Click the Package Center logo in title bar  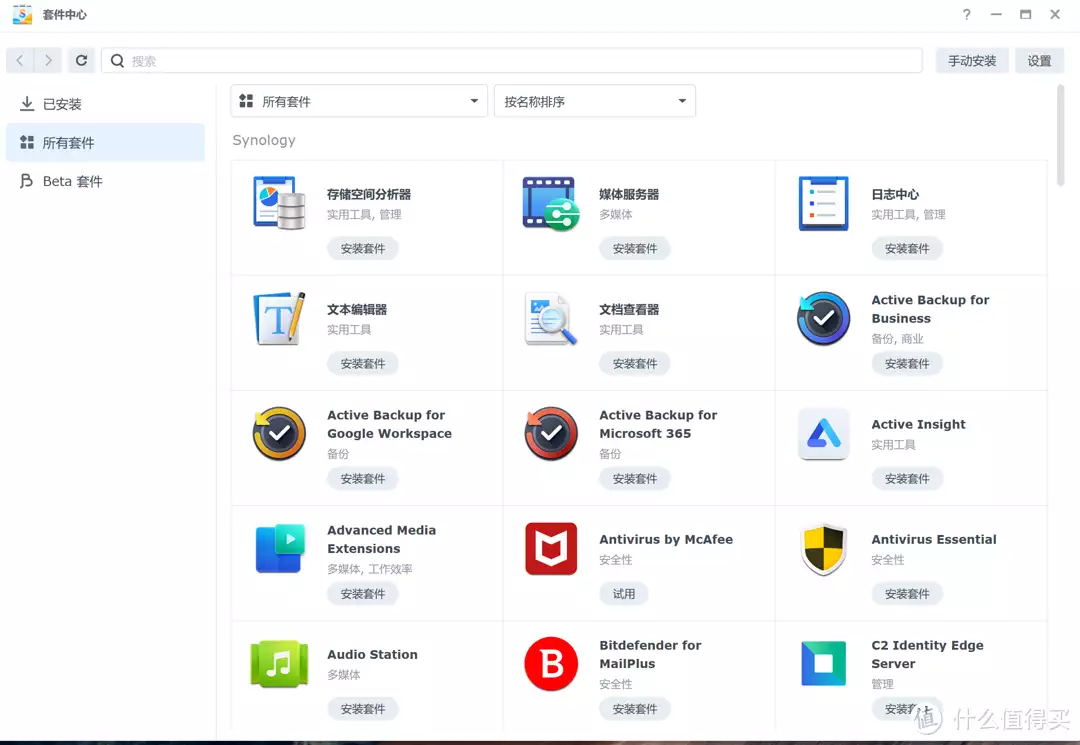point(22,14)
